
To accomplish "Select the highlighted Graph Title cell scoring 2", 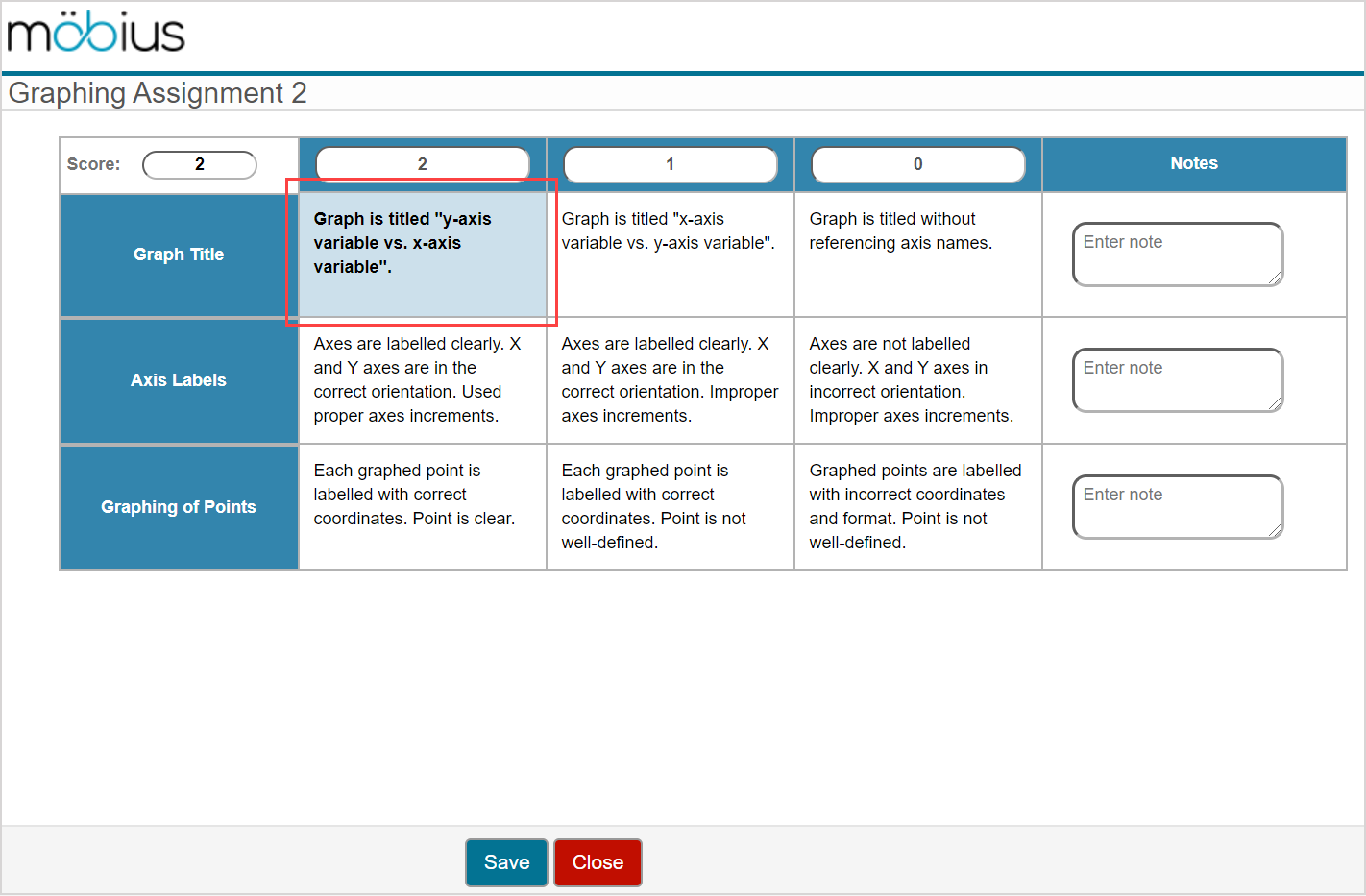I will pos(423,254).
